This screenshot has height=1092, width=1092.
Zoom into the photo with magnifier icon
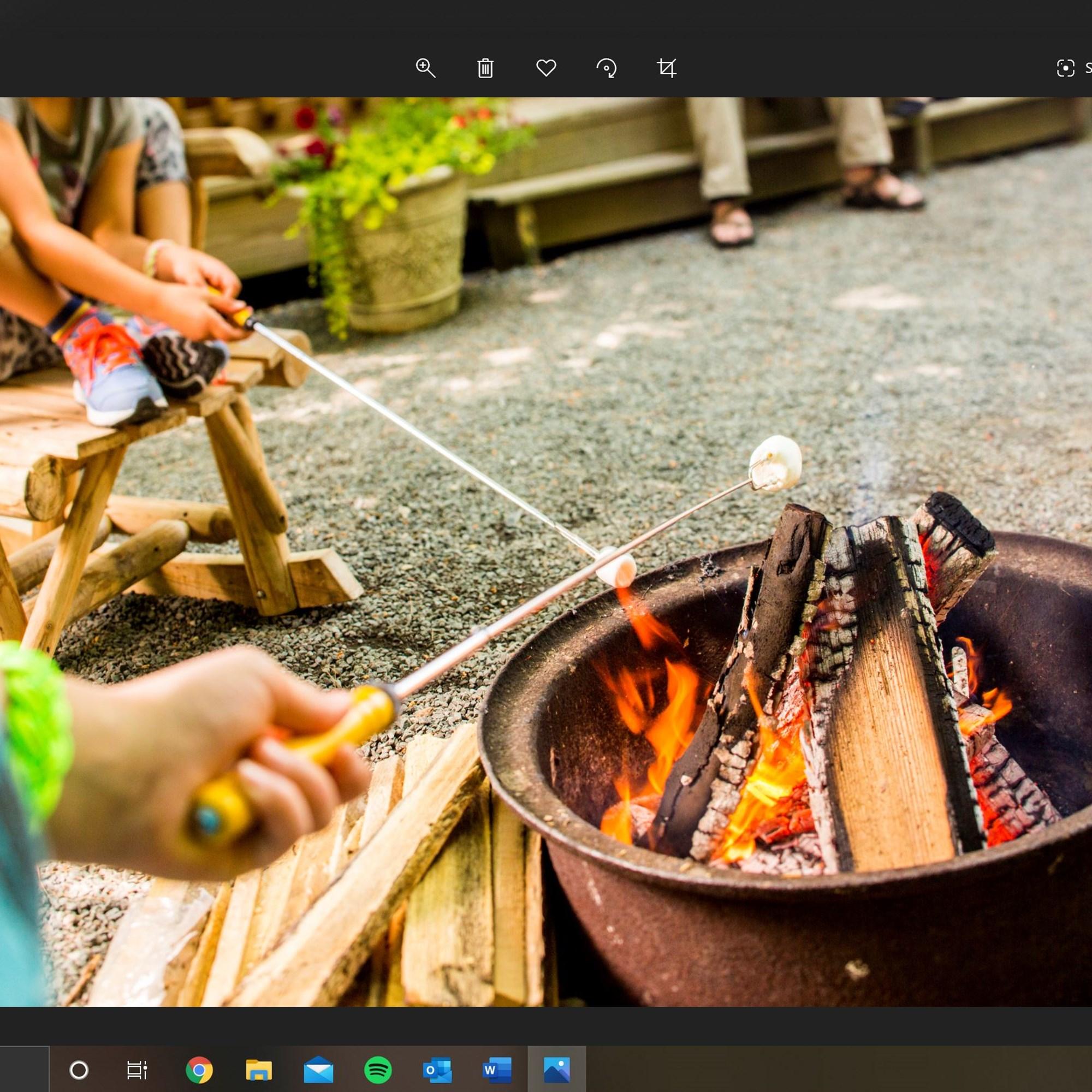(425, 68)
